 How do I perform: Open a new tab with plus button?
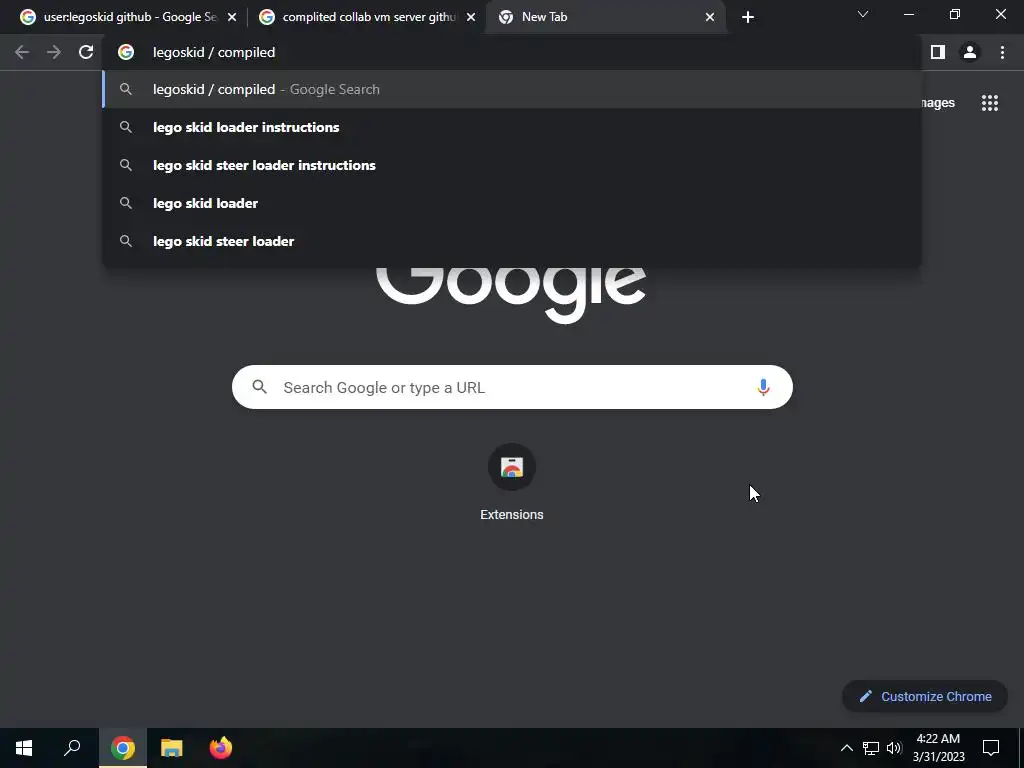[748, 17]
